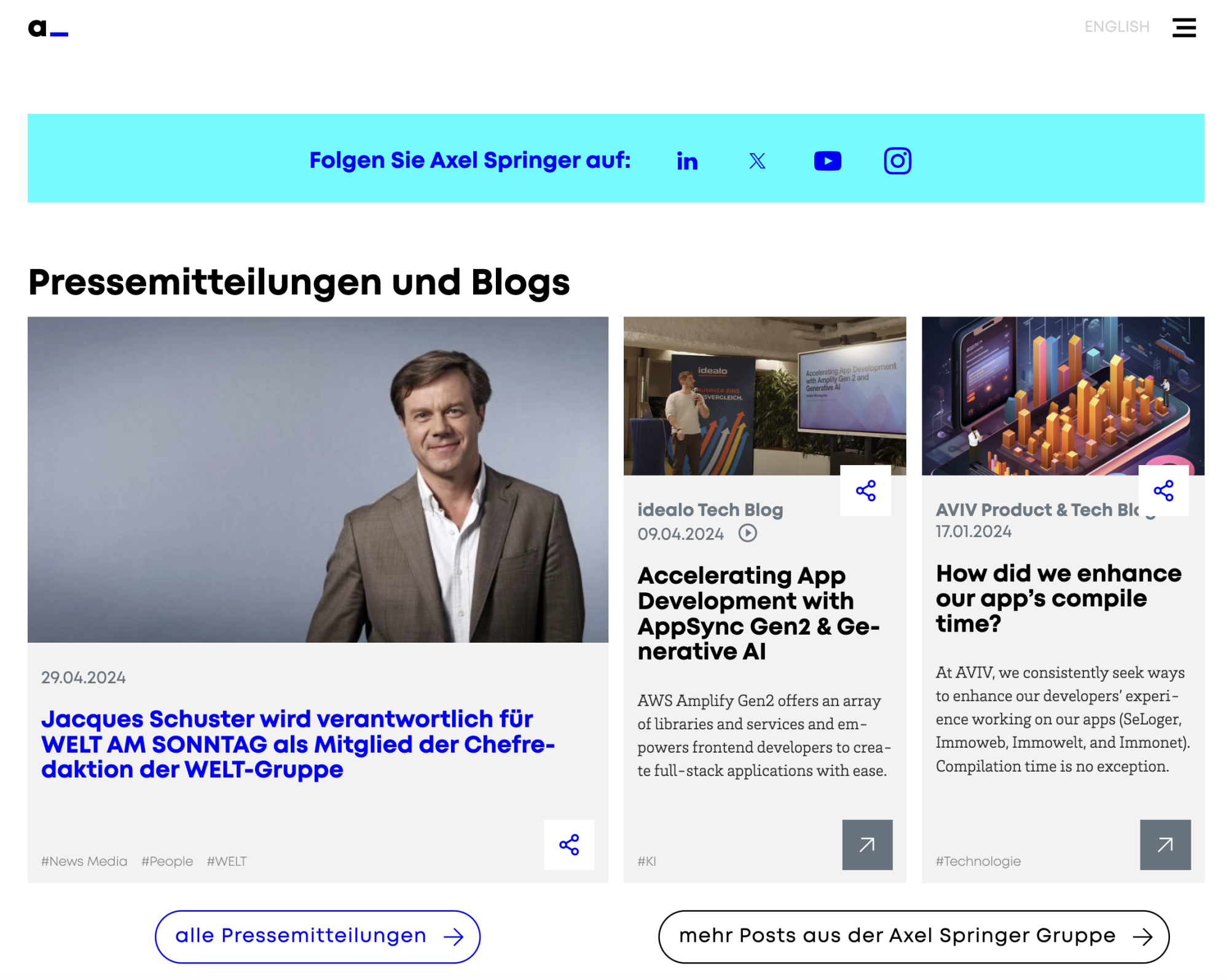The width and height of the screenshot is (1229, 980).
Task: Click the At AVIV summary paragraph
Action: click(1062, 719)
